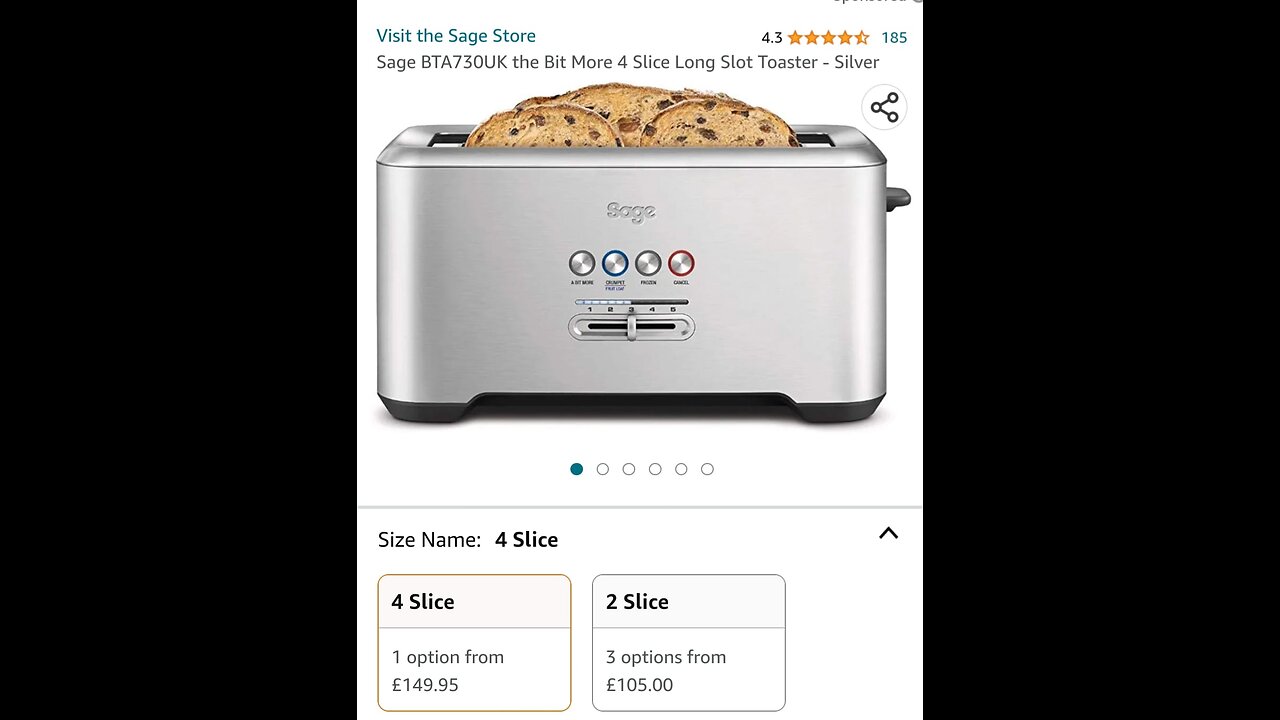Select the 4 Slice size option

click(474, 642)
